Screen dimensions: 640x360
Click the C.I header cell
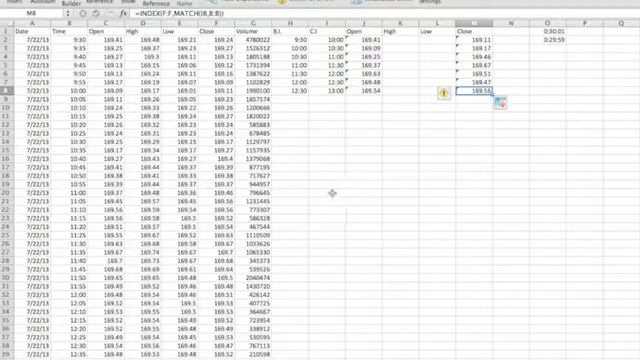327,31
